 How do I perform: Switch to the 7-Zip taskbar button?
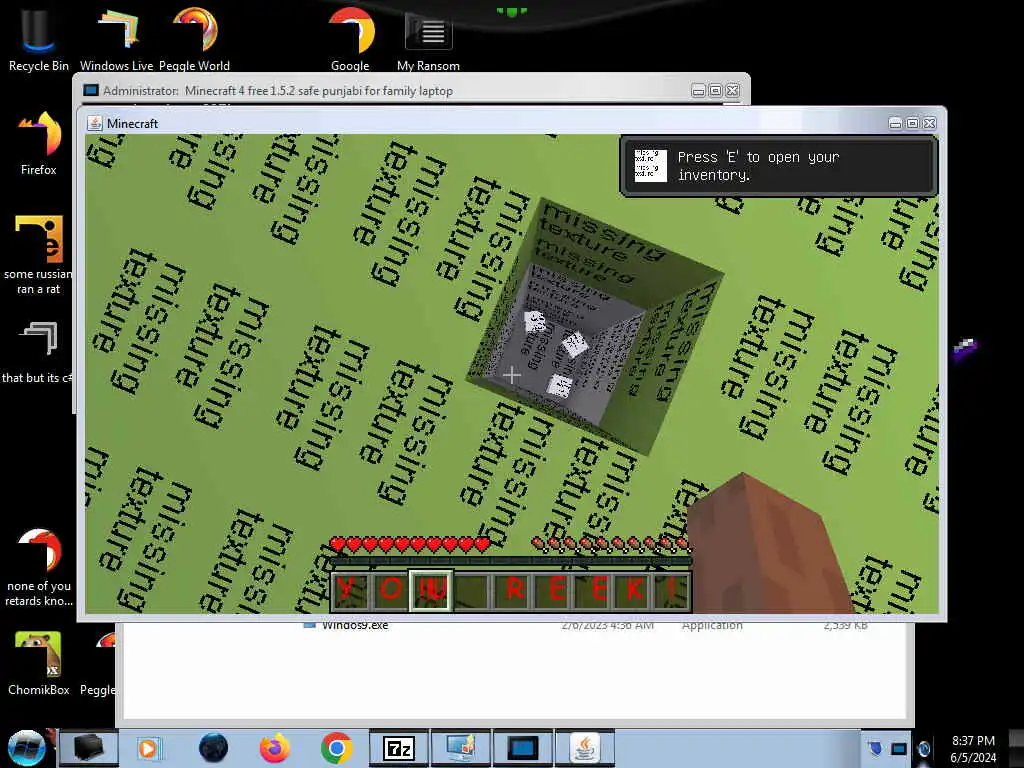pos(399,748)
